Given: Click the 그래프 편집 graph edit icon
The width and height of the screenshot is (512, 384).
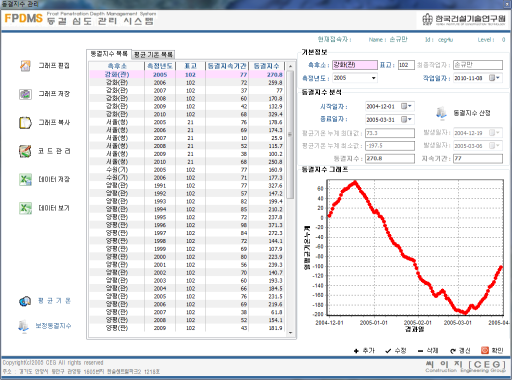Looking at the screenshot, I should point(25,66).
